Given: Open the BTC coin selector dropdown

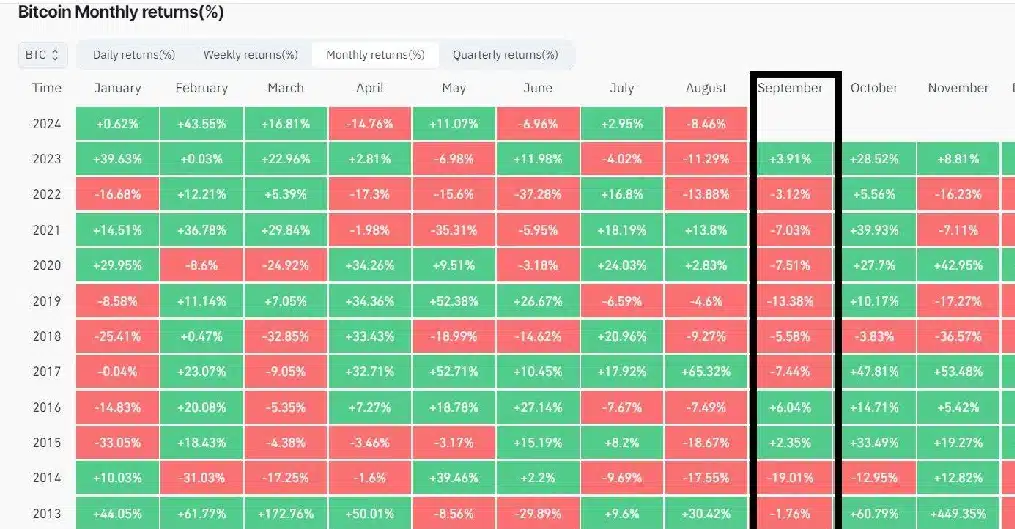Looking at the screenshot, I should click(x=42, y=55).
